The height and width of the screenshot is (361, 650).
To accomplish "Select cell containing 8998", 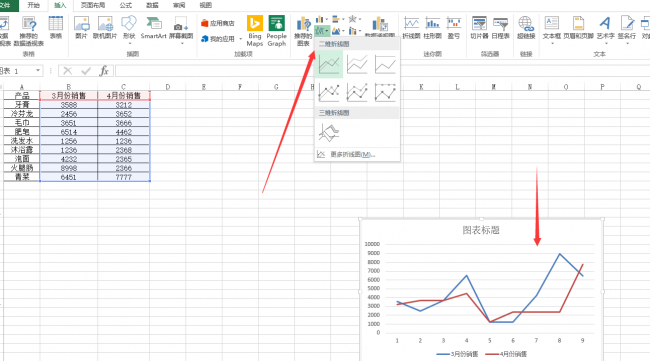I will [x=68, y=168].
